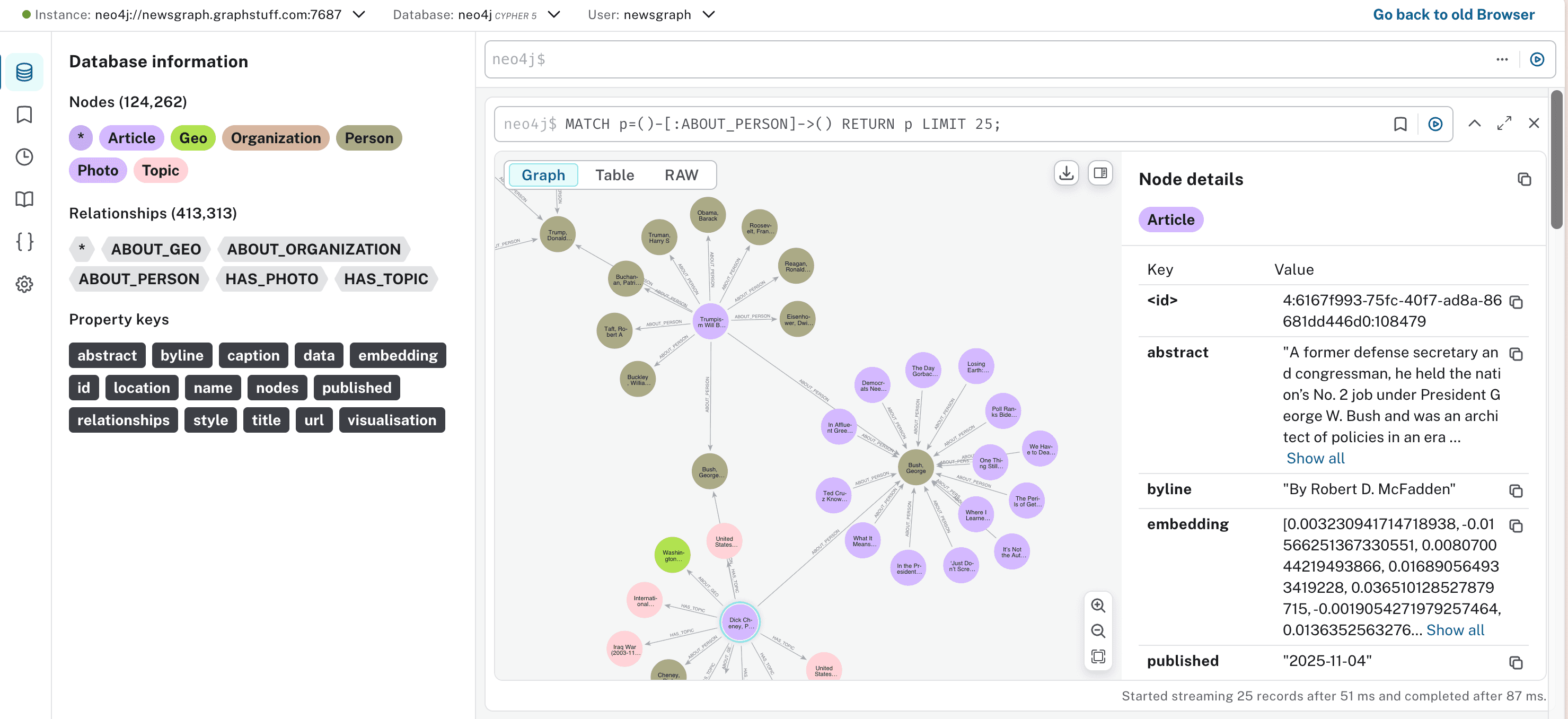Open the Documentation book icon

(x=24, y=199)
